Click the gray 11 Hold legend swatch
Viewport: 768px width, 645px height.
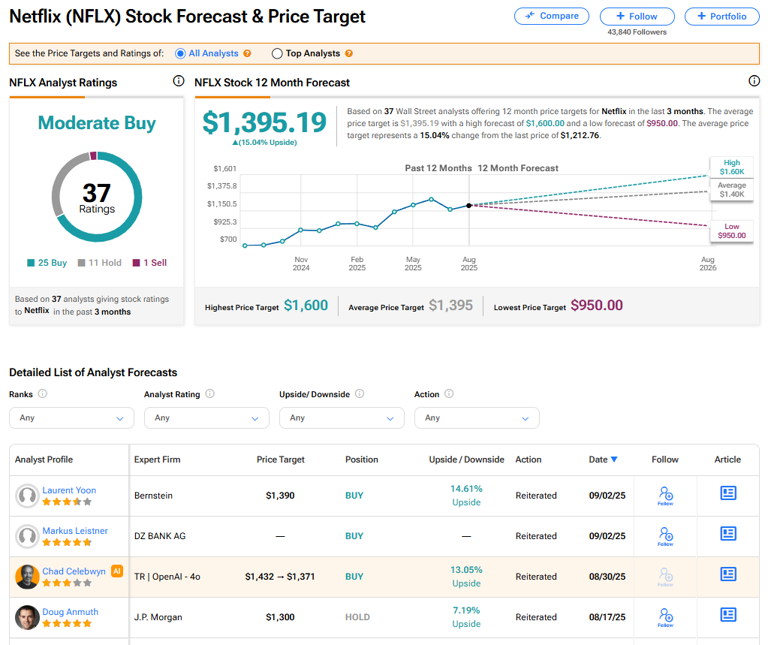click(82, 263)
